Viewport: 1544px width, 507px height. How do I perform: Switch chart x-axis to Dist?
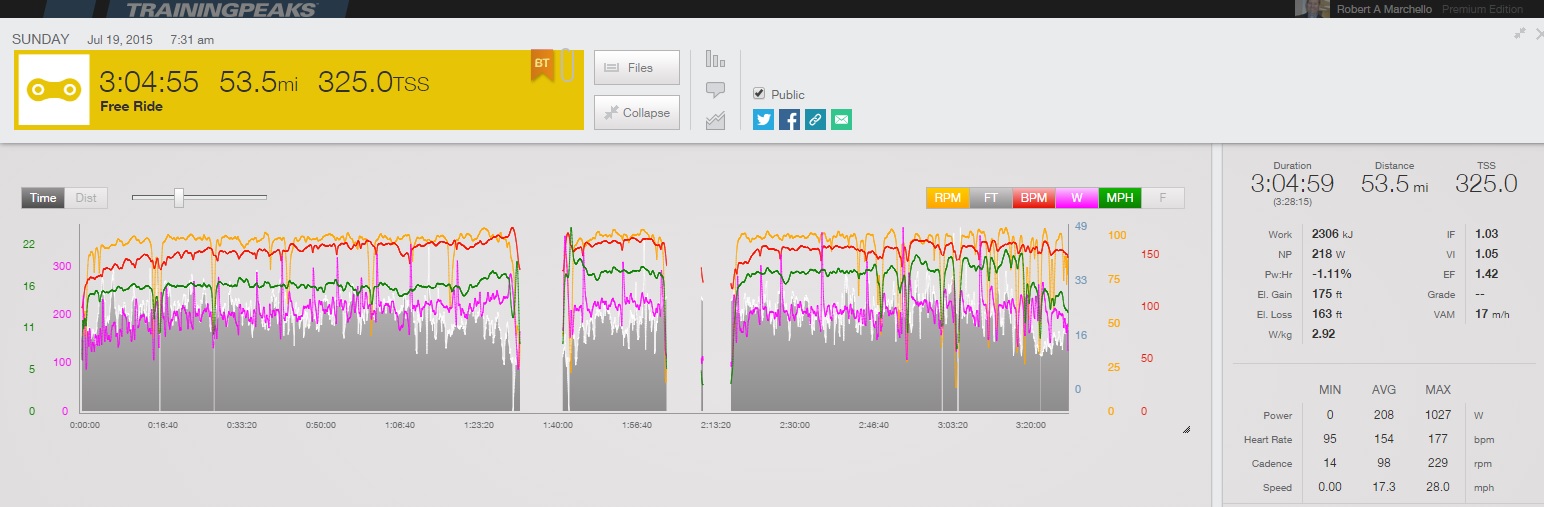click(86, 198)
